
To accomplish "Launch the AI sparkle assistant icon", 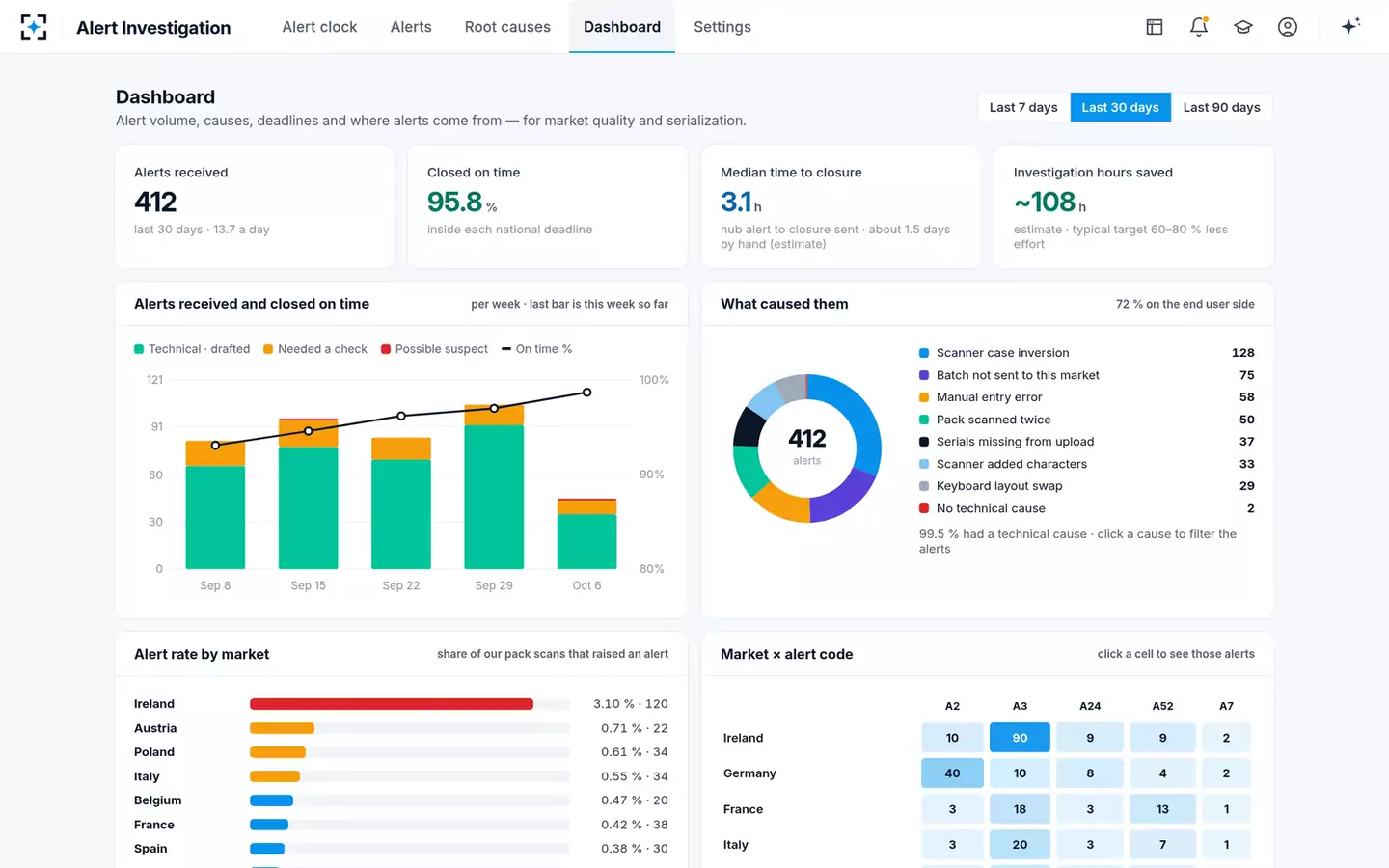I will (1350, 26).
